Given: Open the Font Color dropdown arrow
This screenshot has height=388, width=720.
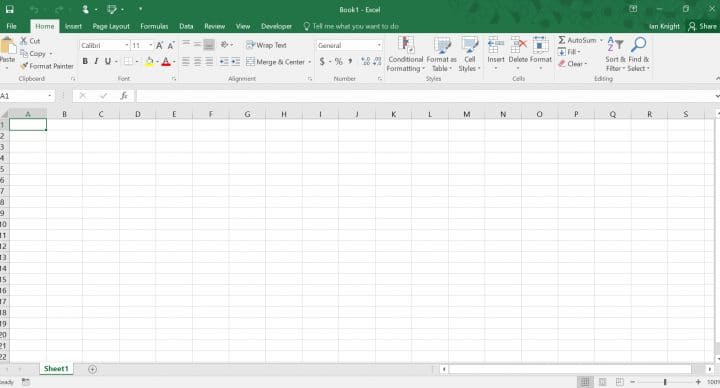Looking at the screenshot, I should tap(174, 62).
